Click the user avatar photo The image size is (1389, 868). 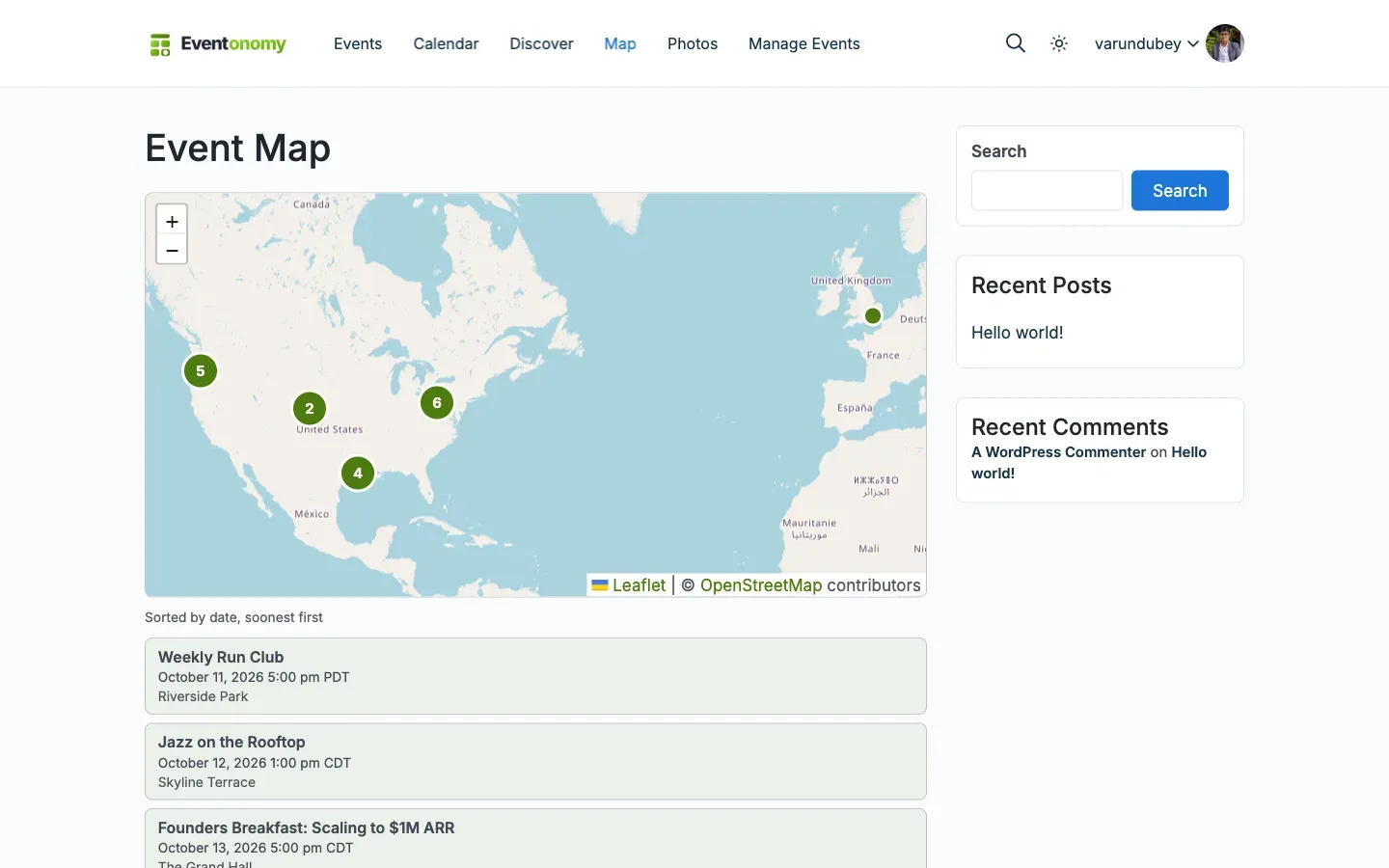(1225, 43)
